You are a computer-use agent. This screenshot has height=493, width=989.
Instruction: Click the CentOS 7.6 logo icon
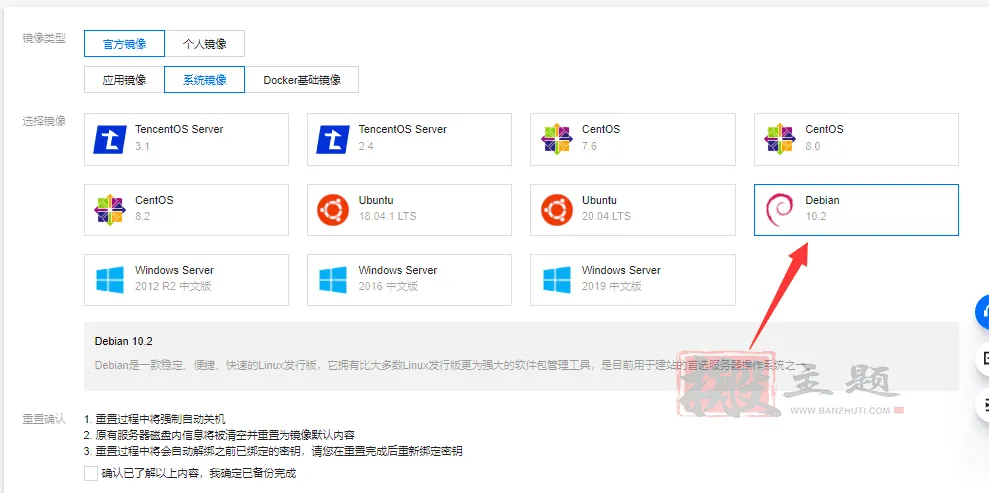click(556, 139)
